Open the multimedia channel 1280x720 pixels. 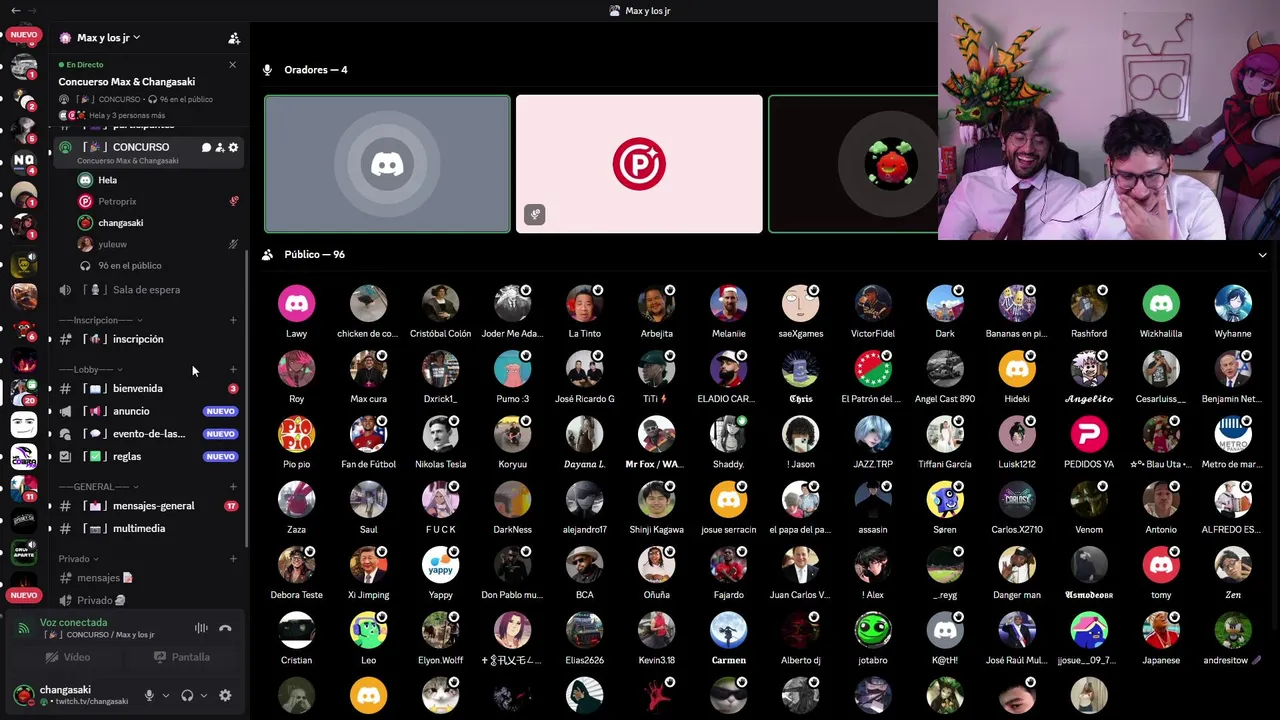148,528
